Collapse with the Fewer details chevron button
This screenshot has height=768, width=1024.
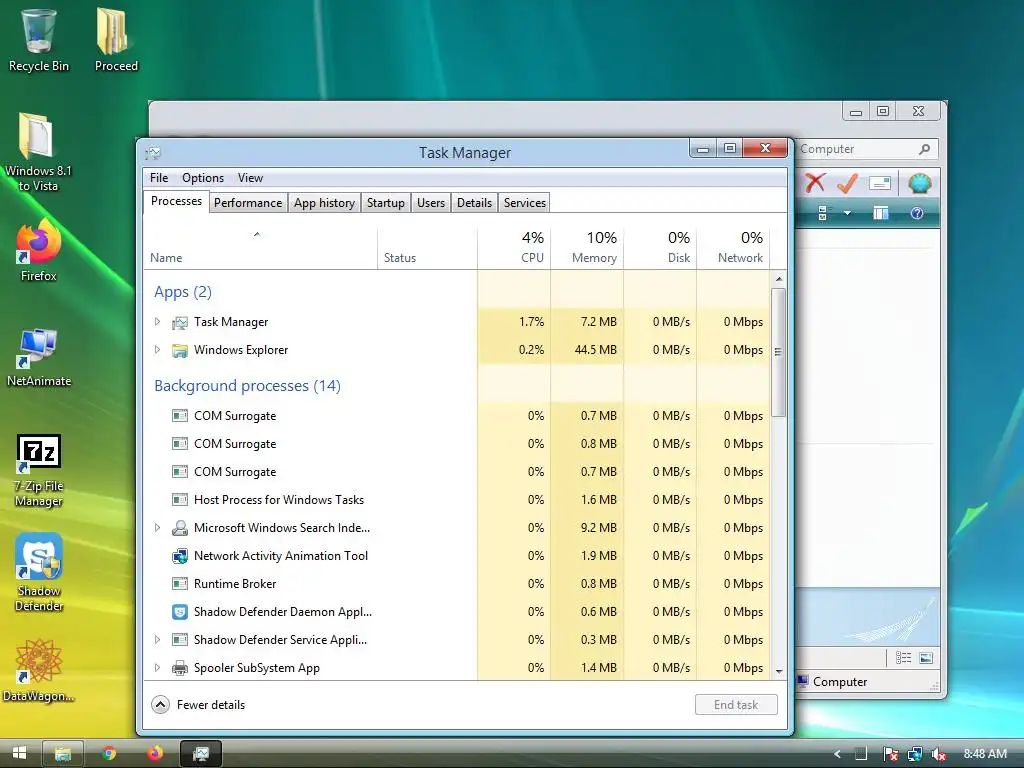160,705
